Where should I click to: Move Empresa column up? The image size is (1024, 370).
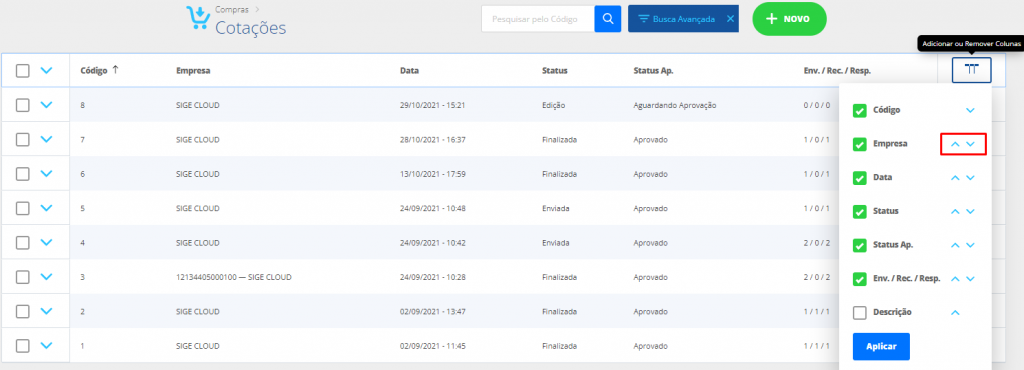click(x=955, y=144)
